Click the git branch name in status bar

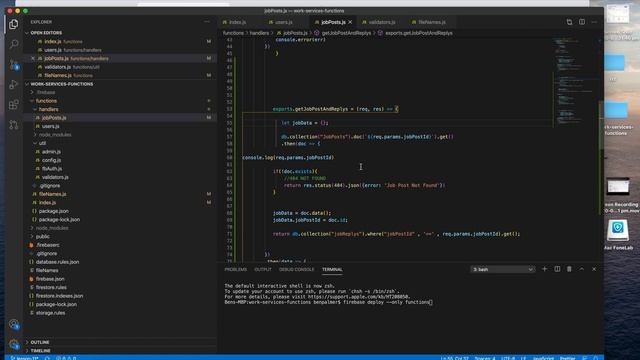tap(24, 358)
